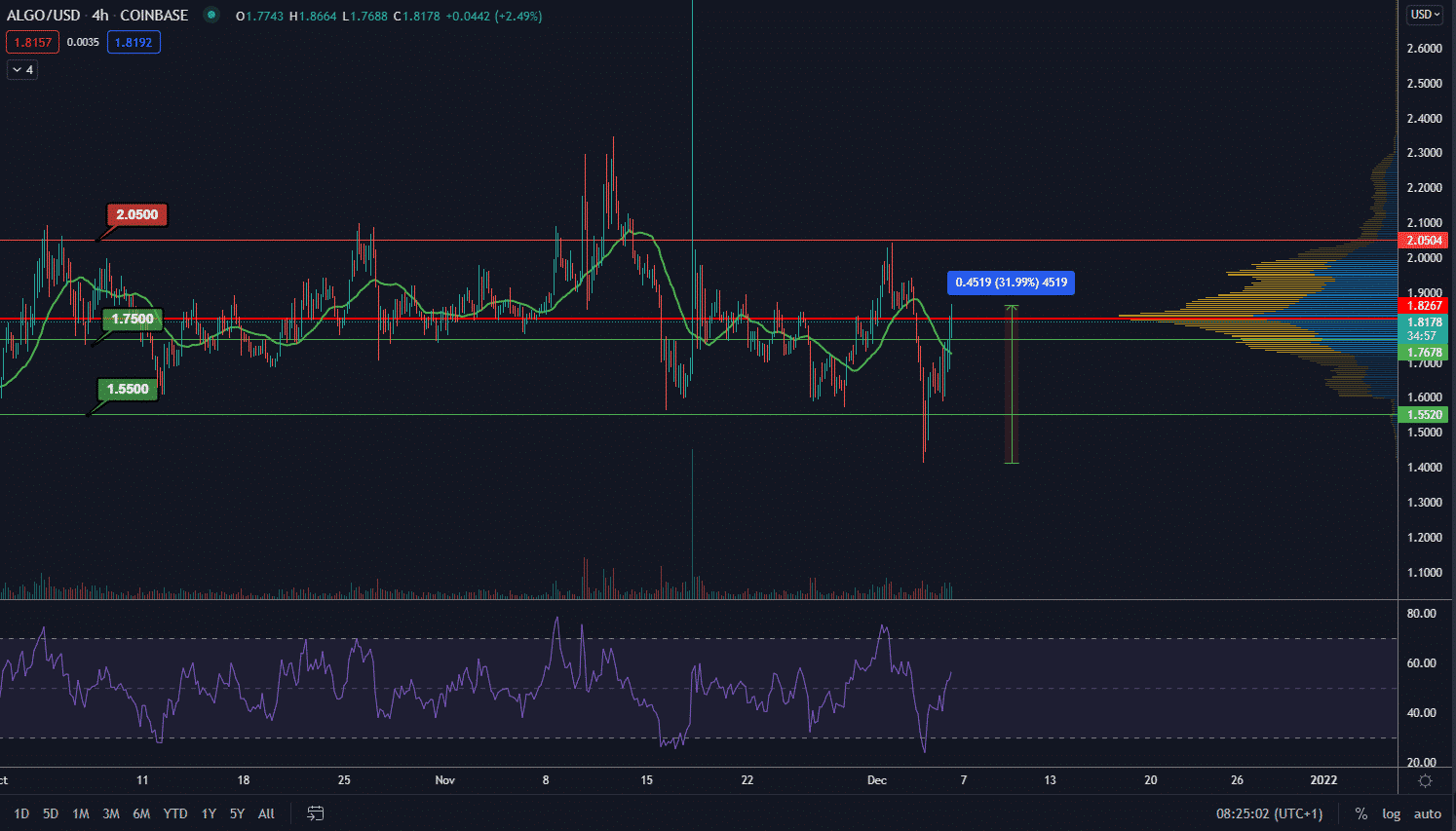The image size is (1456, 831).
Task: Expand the collapsed indicators legend showing 4
Action: coord(22,70)
